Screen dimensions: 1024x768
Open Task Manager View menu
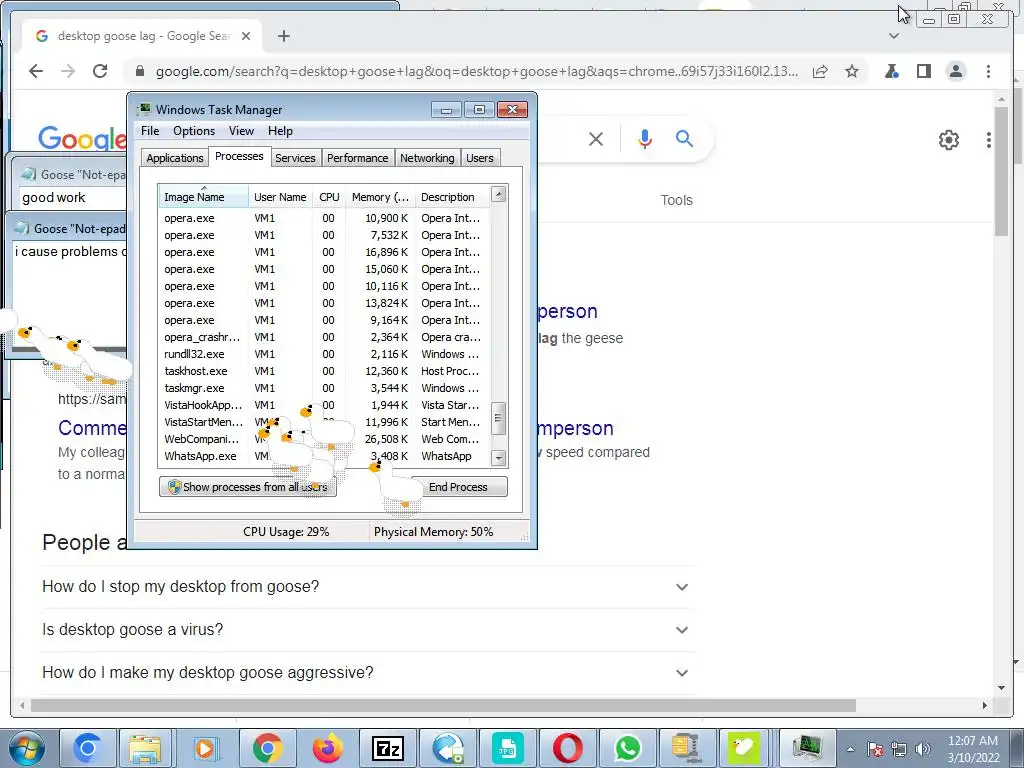tap(241, 131)
